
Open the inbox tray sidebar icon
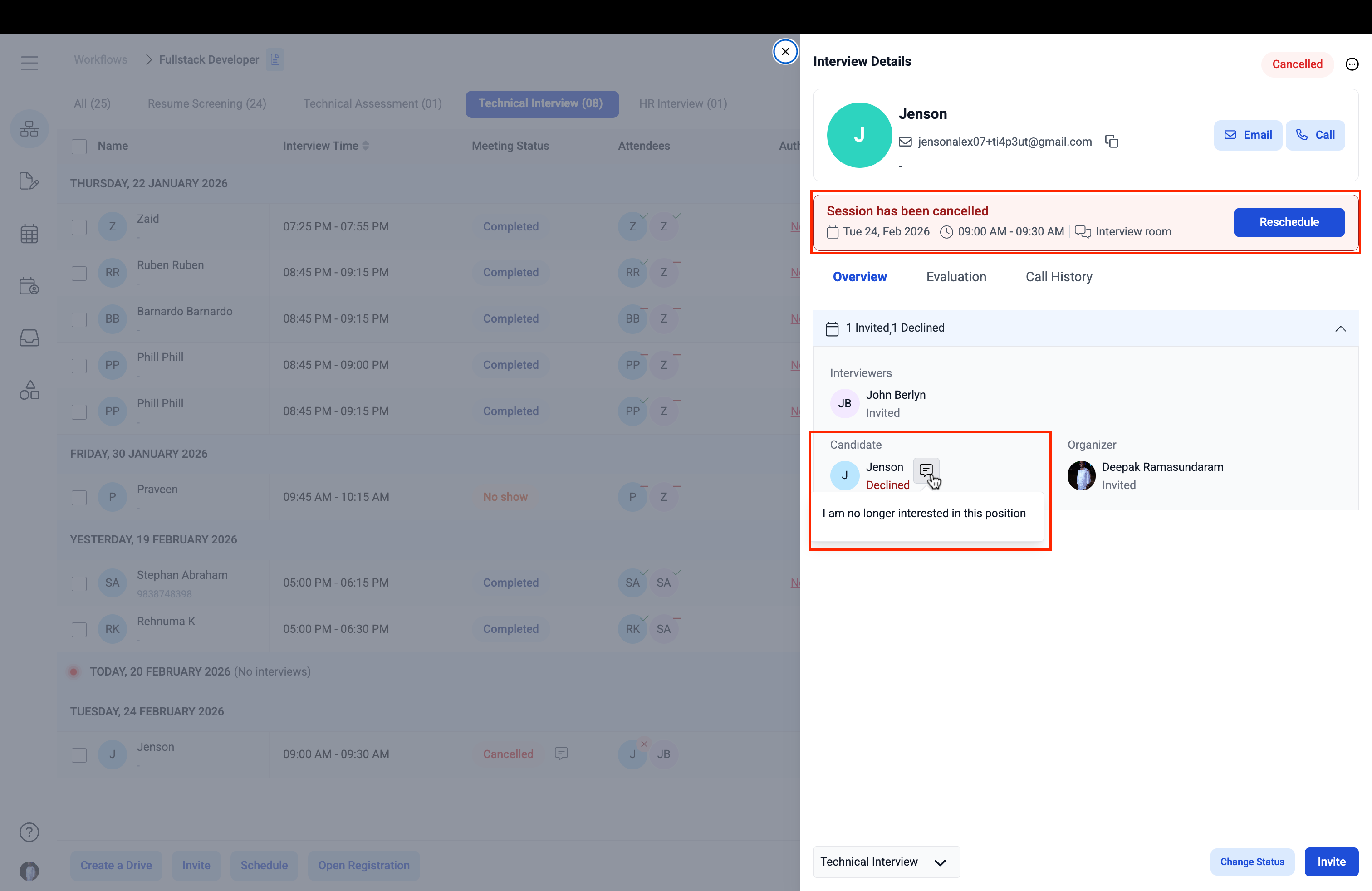click(x=29, y=338)
